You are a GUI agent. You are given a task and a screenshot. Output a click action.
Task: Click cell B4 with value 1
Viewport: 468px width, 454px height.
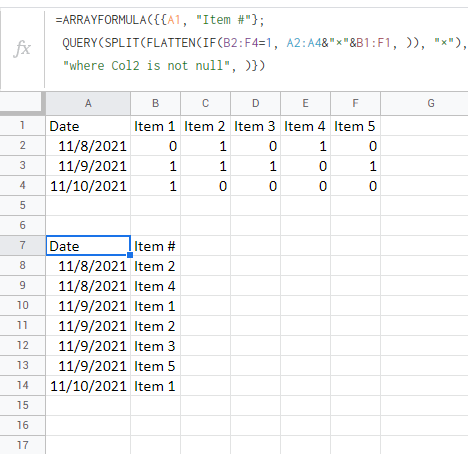155,186
